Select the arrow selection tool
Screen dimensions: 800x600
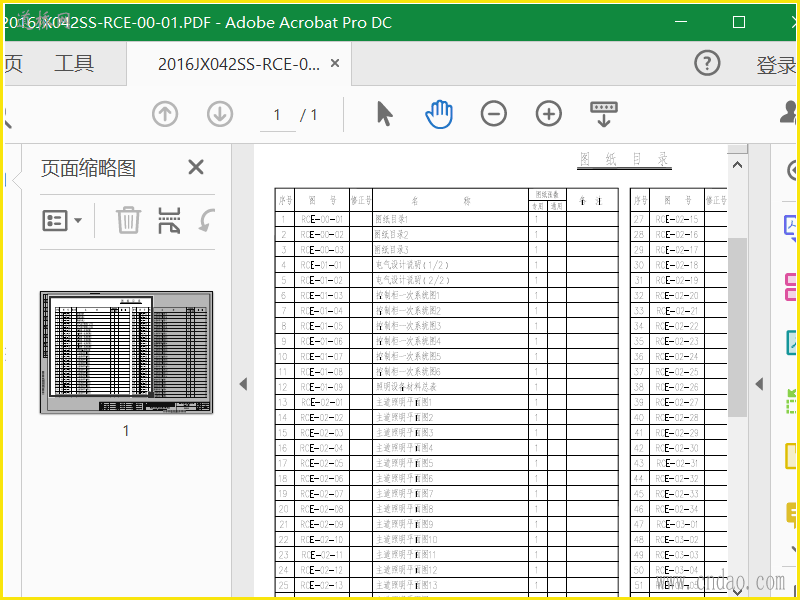point(385,113)
